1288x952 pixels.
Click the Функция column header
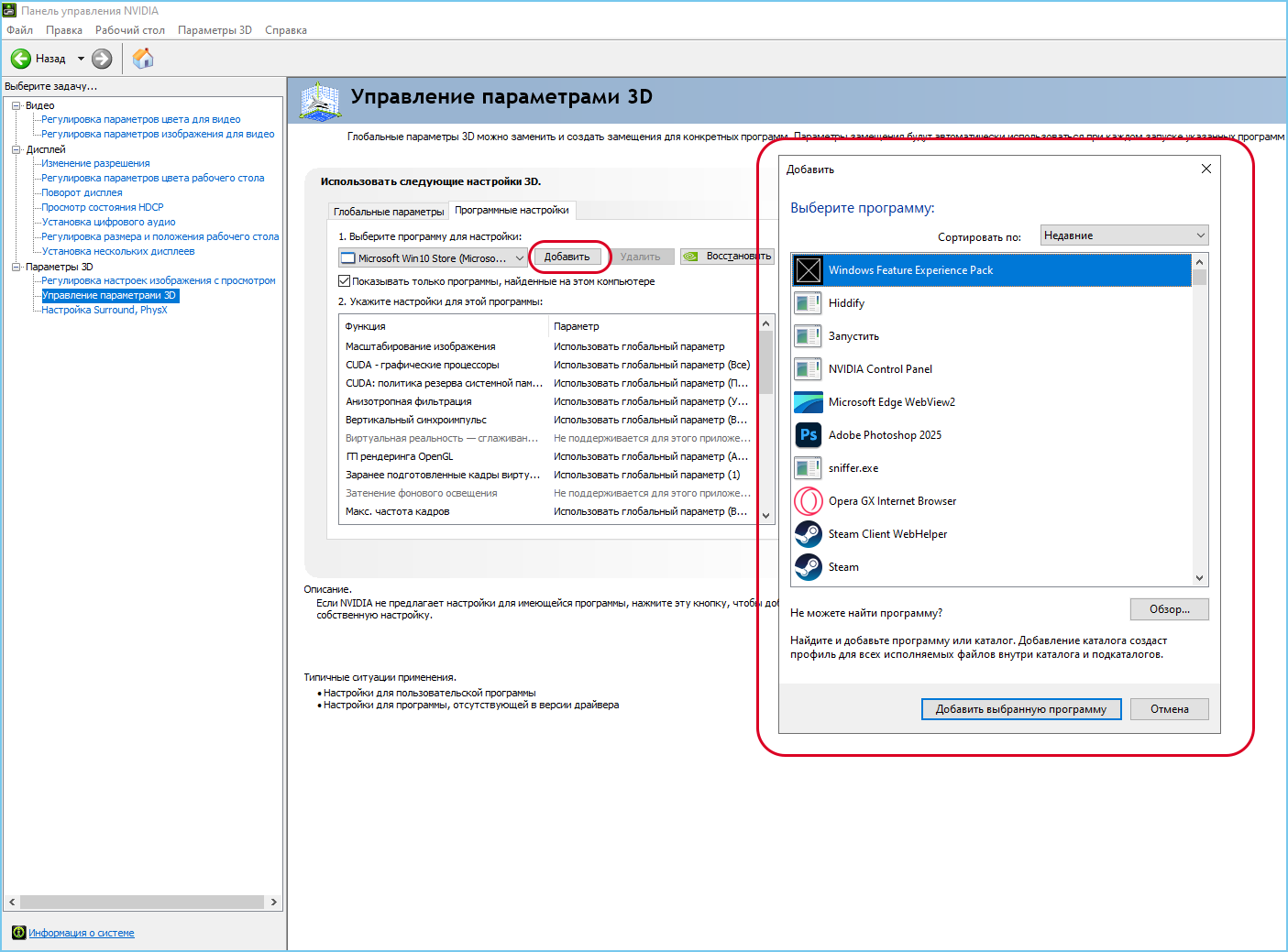point(444,326)
